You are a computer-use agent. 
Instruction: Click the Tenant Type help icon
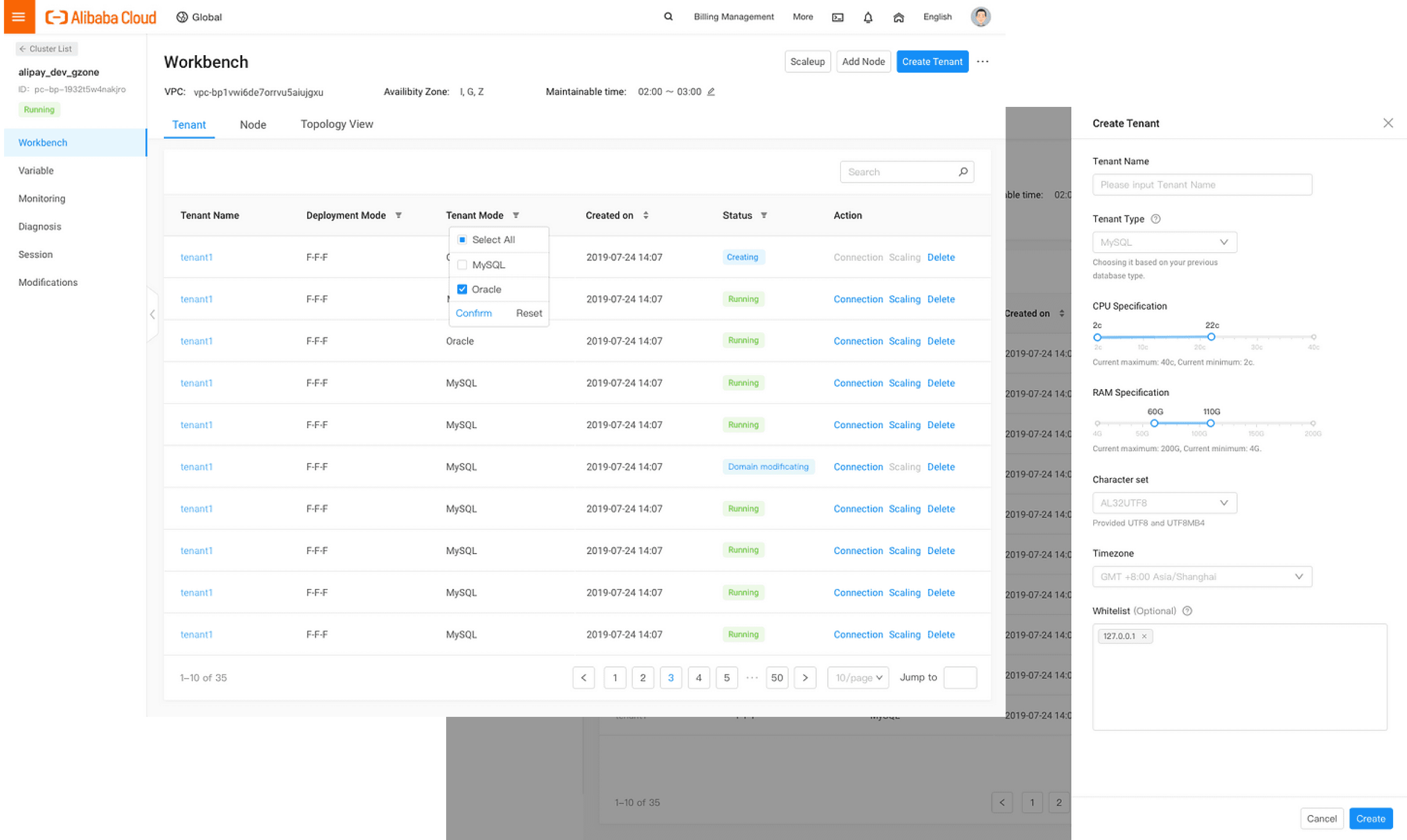[x=1155, y=219]
